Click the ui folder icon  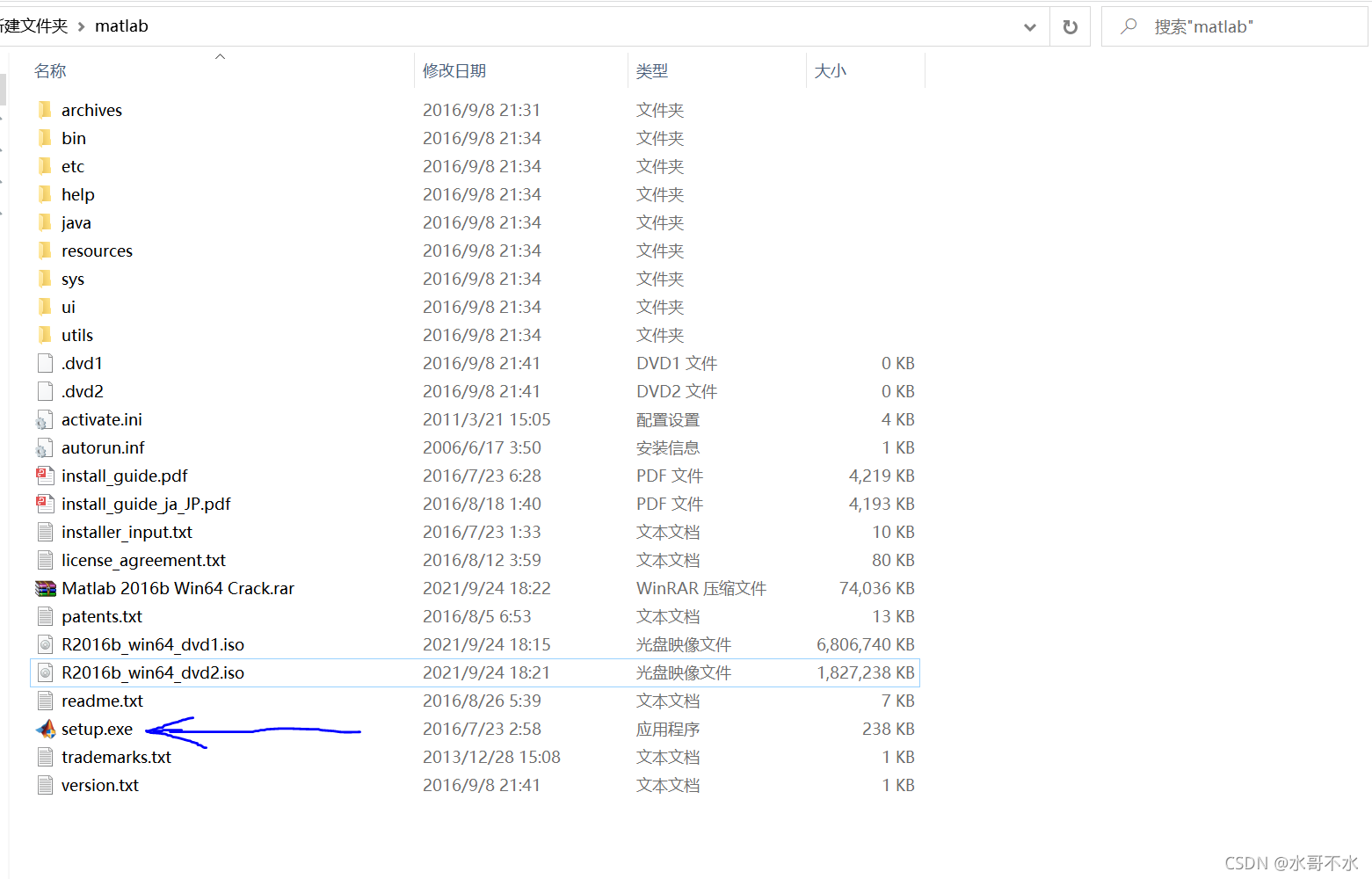coord(45,307)
